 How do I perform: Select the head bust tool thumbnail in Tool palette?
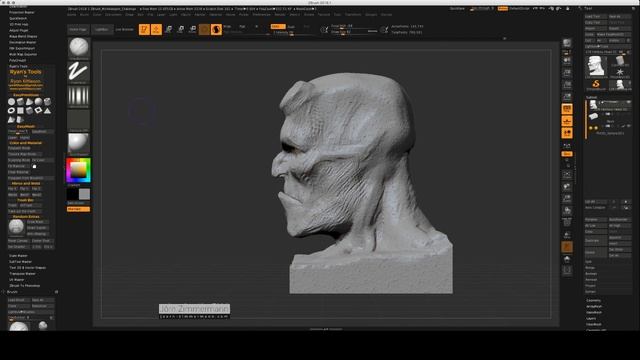(x=597, y=66)
